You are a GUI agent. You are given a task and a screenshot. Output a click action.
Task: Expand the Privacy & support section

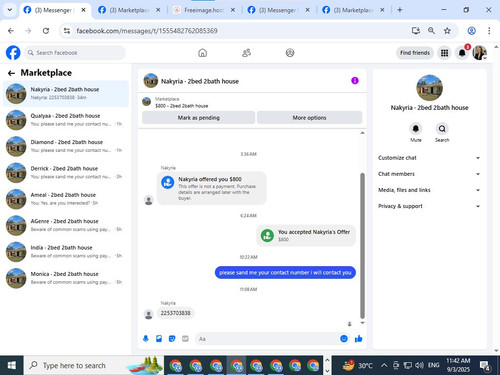429,206
